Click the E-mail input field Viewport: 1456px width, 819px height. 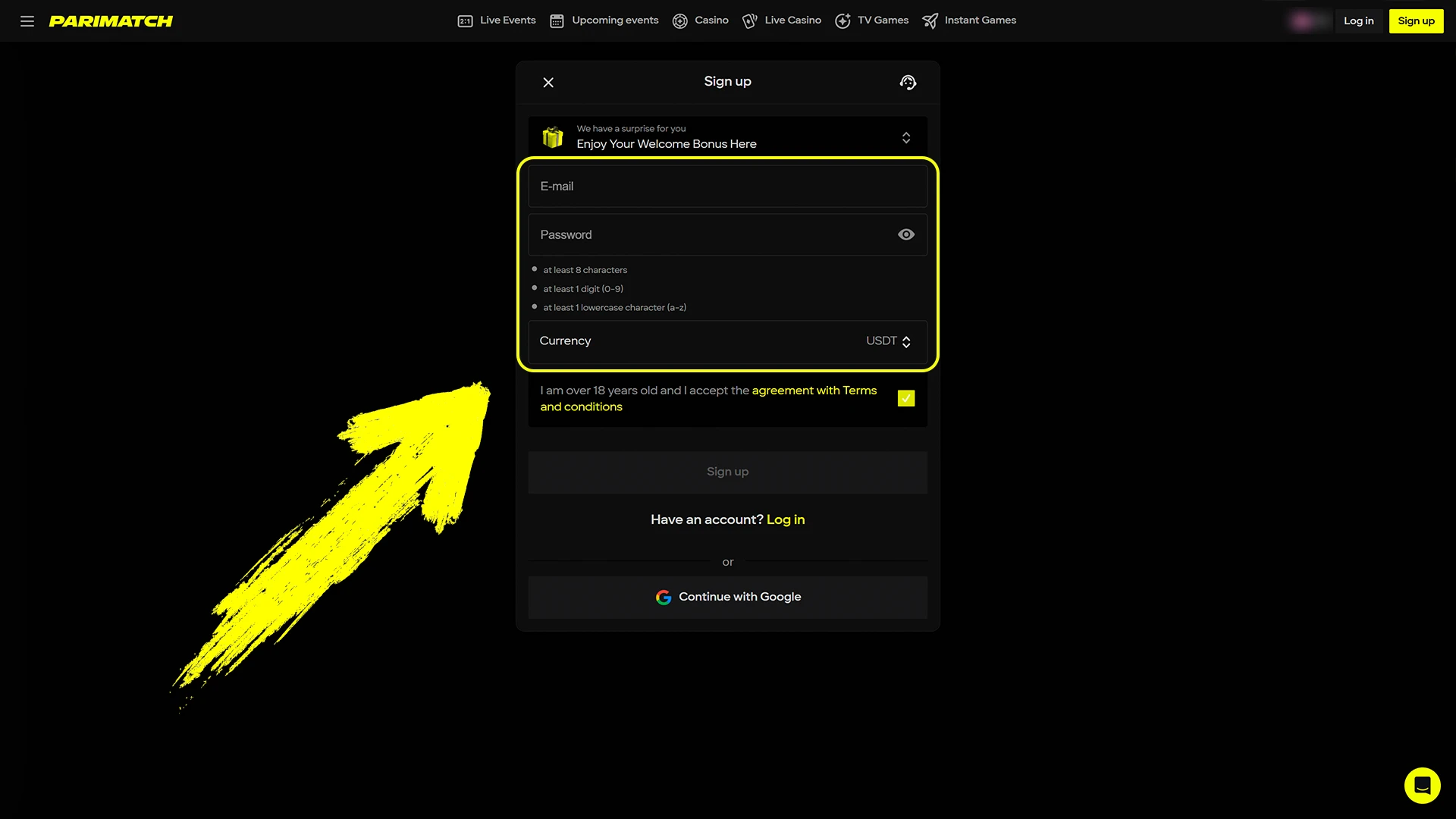click(x=727, y=186)
